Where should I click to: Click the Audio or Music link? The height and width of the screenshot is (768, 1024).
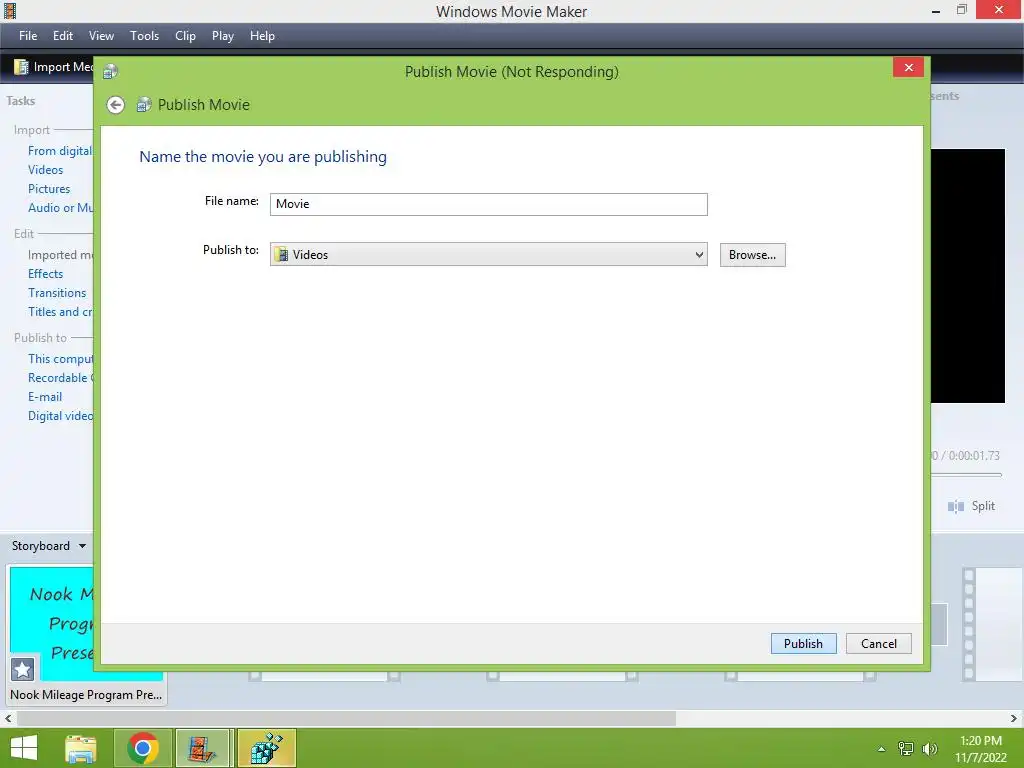[61, 208]
